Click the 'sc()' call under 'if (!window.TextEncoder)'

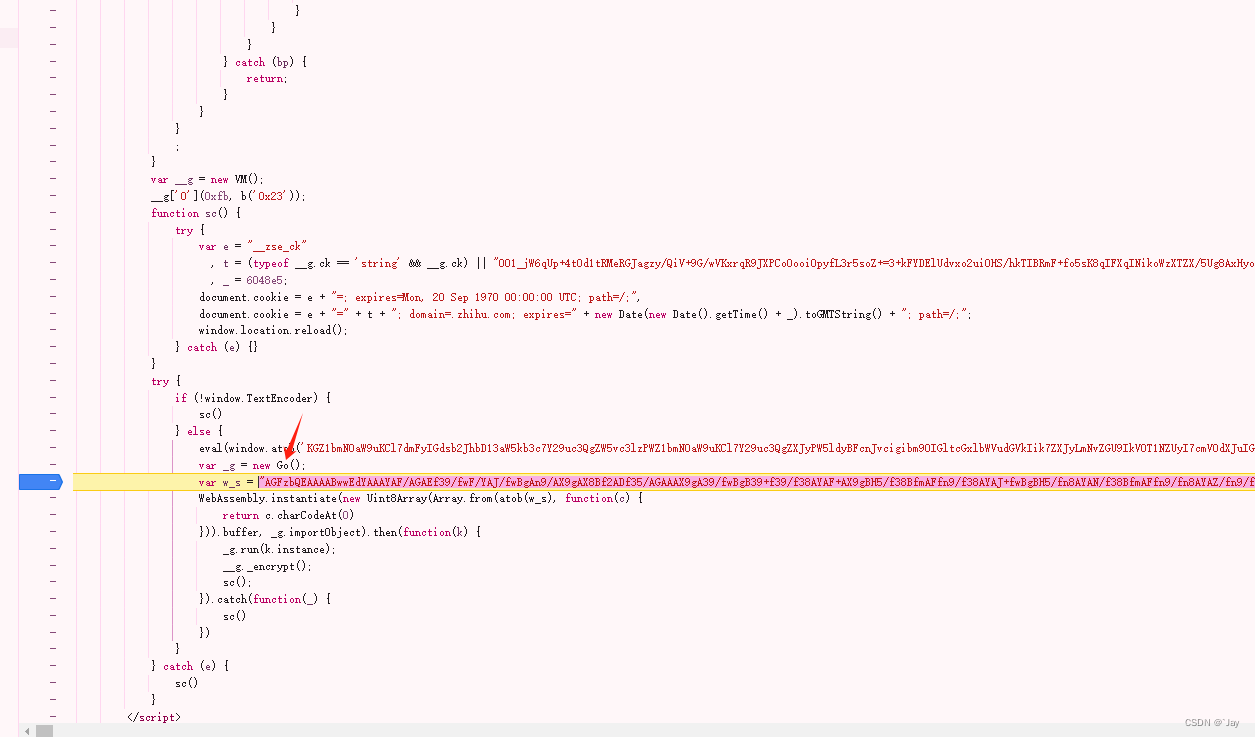click(210, 414)
